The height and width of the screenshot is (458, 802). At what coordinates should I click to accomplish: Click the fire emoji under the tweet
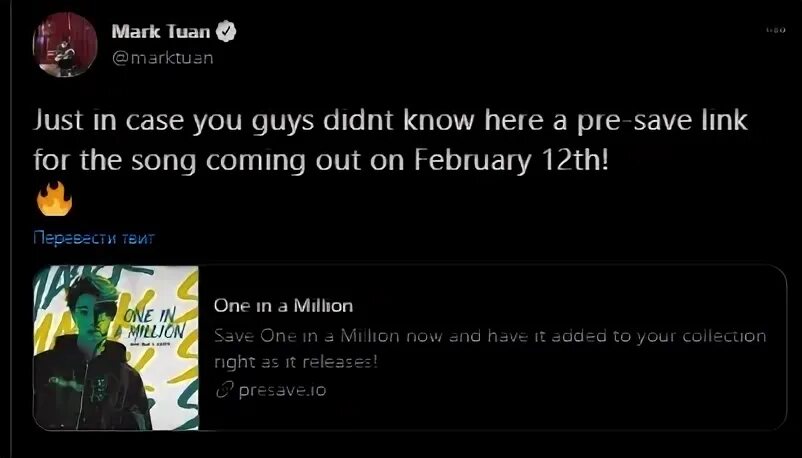click(54, 201)
